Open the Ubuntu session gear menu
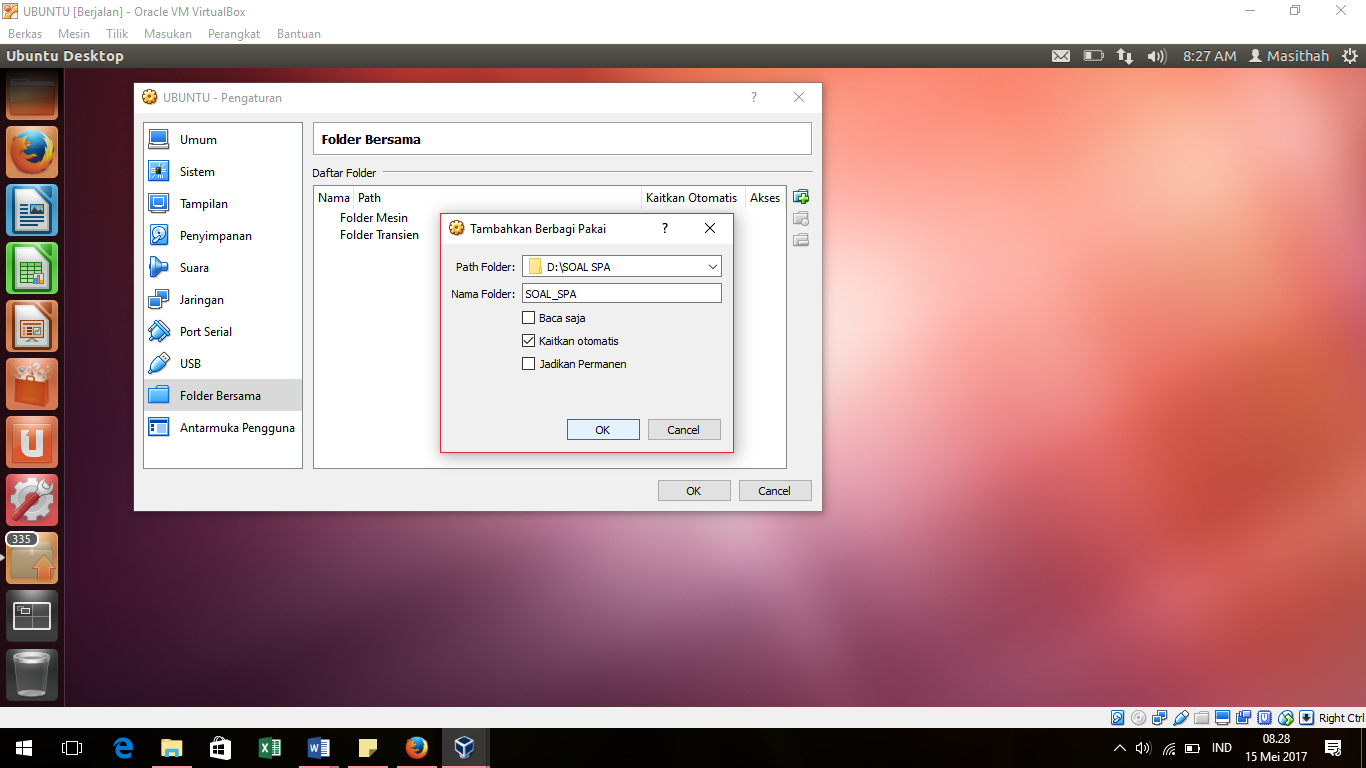 pos(1350,56)
